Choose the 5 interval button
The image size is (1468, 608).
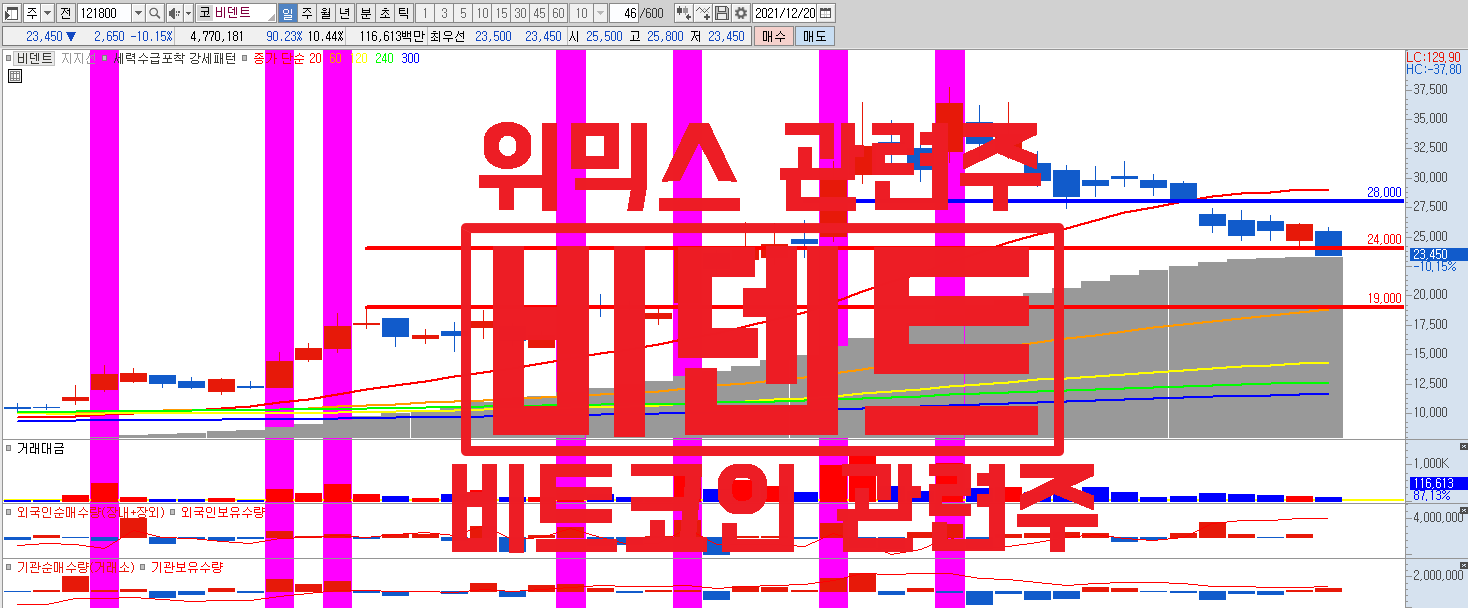coord(462,13)
